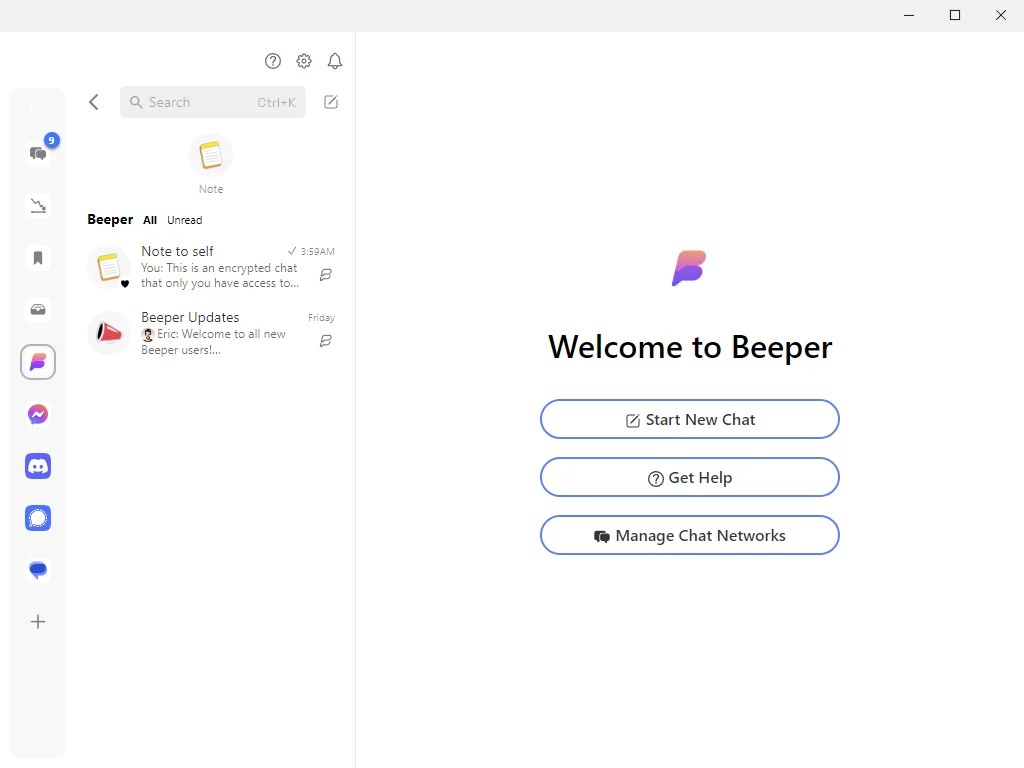
Task: Switch to the All filter tab
Action: tap(150, 220)
